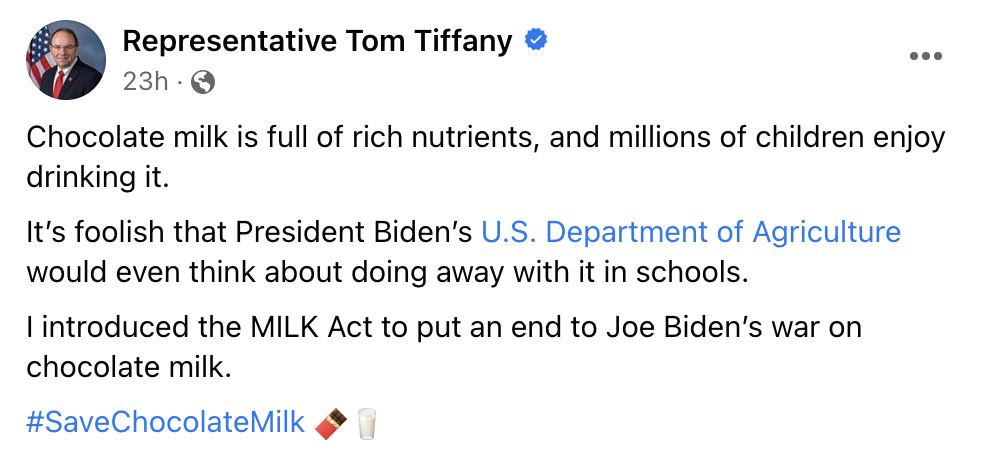986x460 pixels.
Task: Click the globe public audience icon
Action: tap(203, 83)
